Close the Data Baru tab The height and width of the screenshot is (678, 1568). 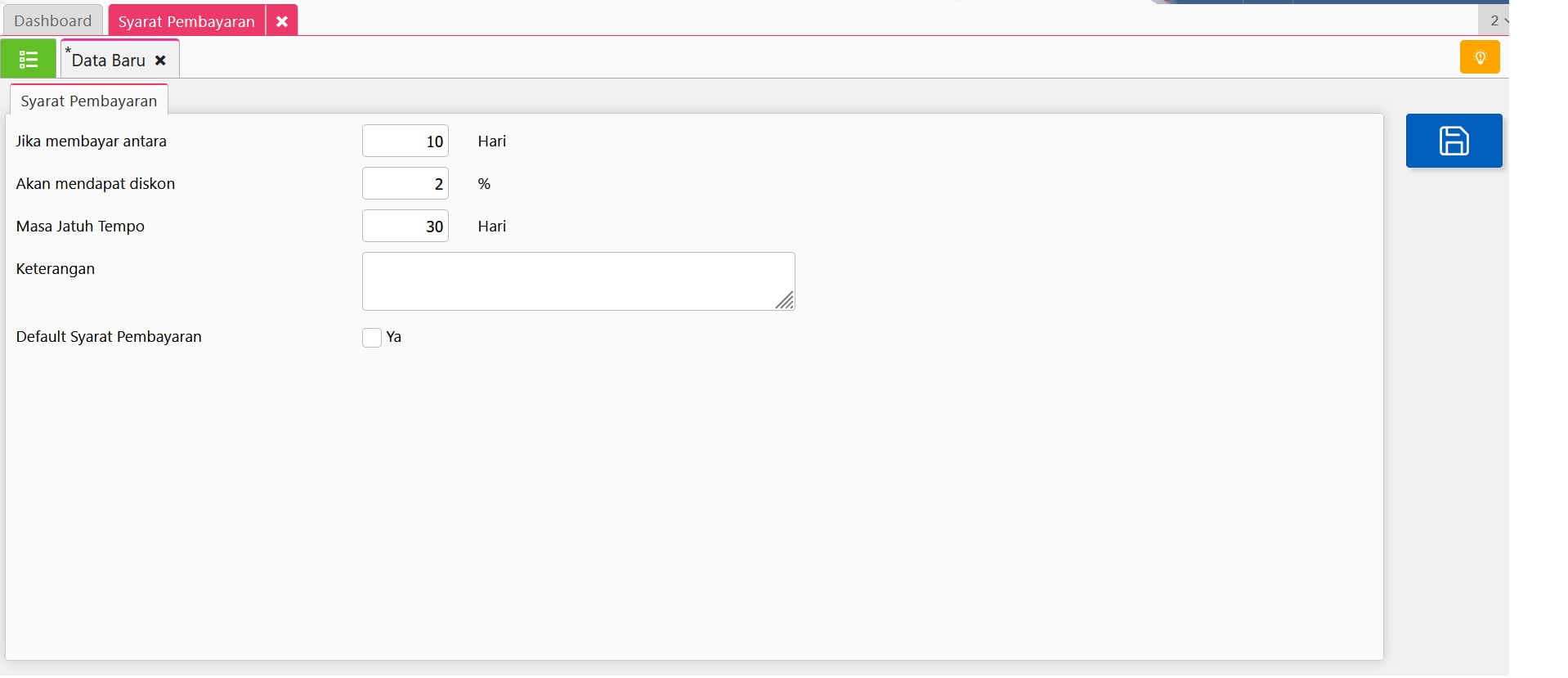click(160, 61)
